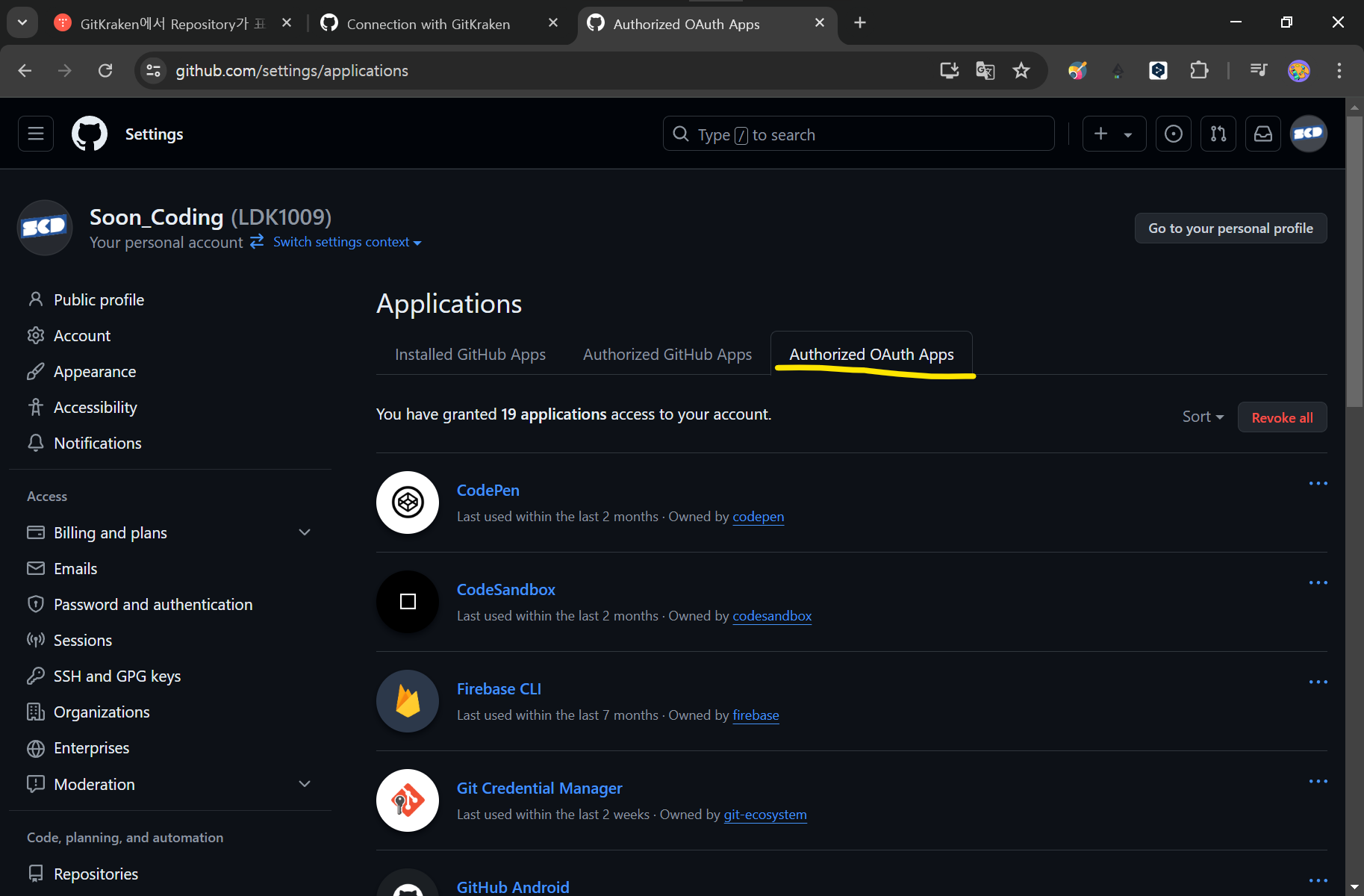Image resolution: width=1364 pixels, height=896 pixels.
Task: Open the new tab plus button
Action: (860, 22)
